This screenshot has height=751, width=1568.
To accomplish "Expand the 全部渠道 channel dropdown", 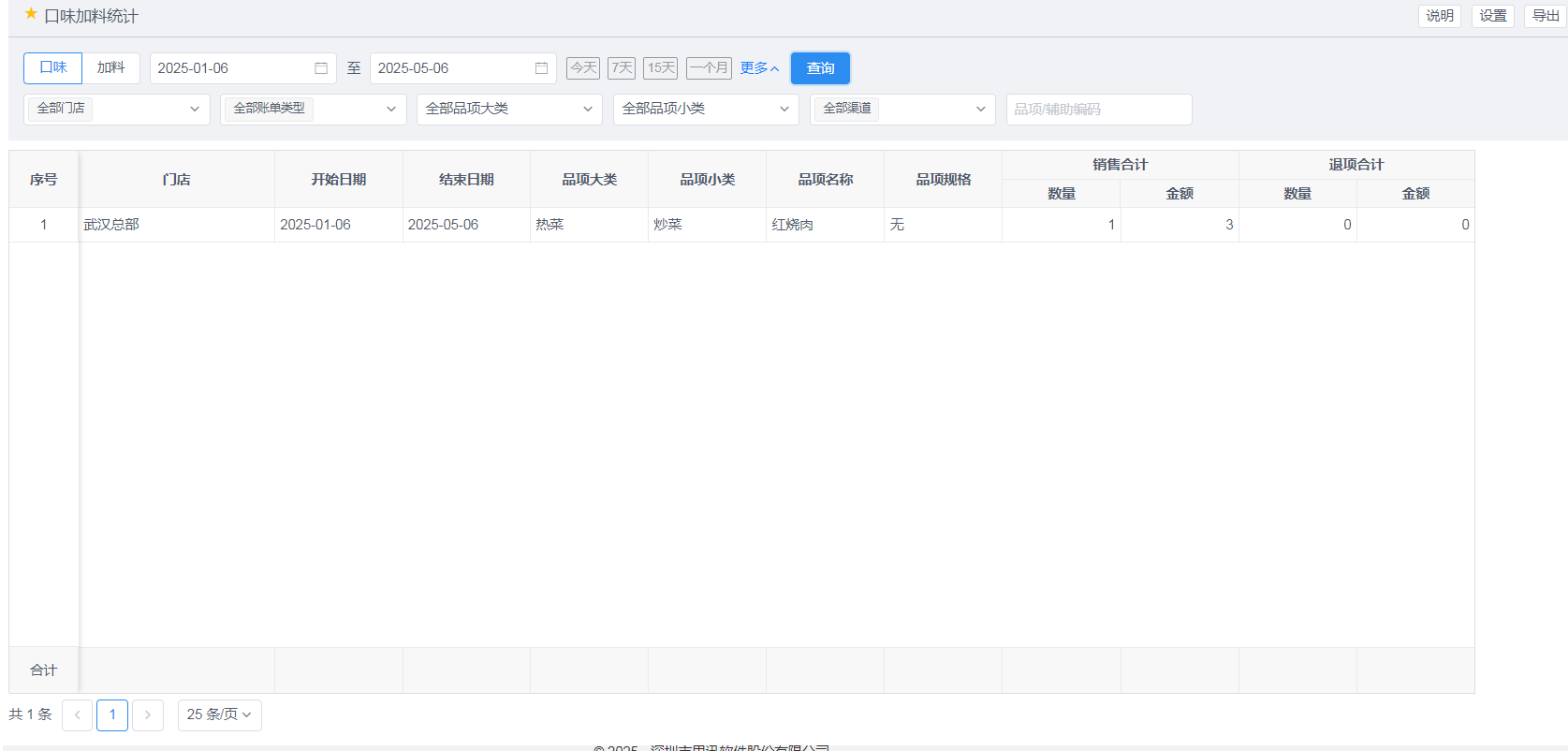I will click(903, 110).
